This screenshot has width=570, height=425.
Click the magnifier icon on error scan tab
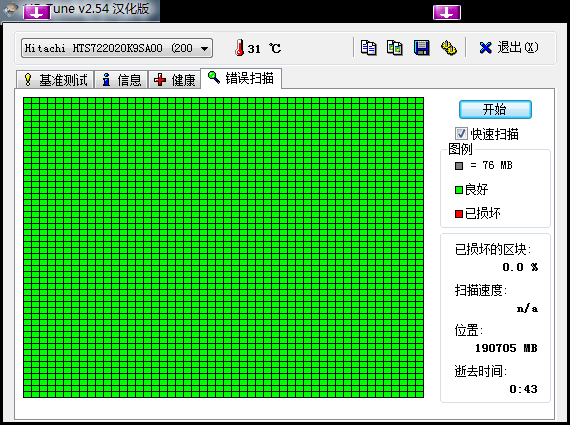click(214, 77)
